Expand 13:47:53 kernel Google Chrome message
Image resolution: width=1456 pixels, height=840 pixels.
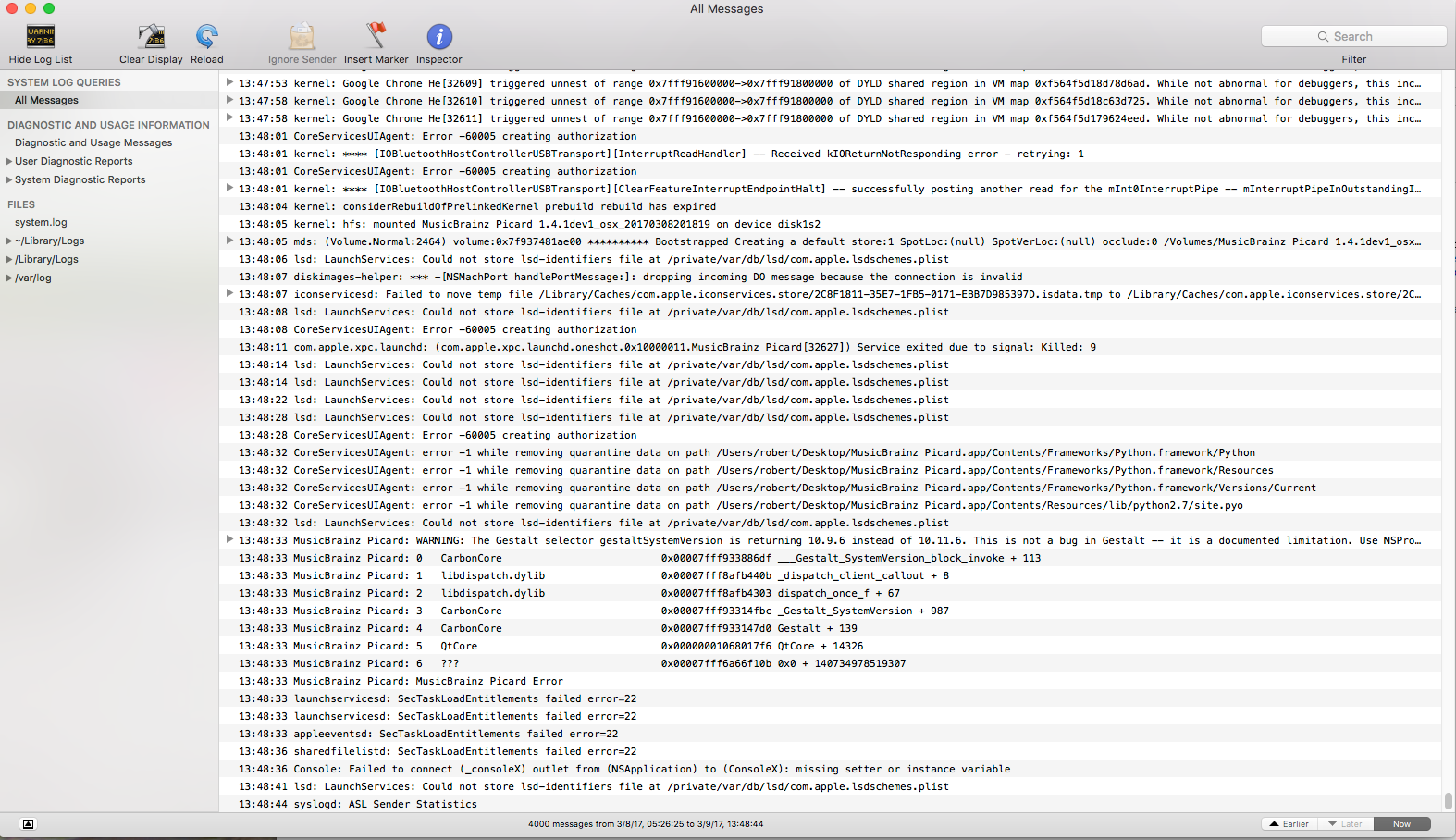coord(229,82)
